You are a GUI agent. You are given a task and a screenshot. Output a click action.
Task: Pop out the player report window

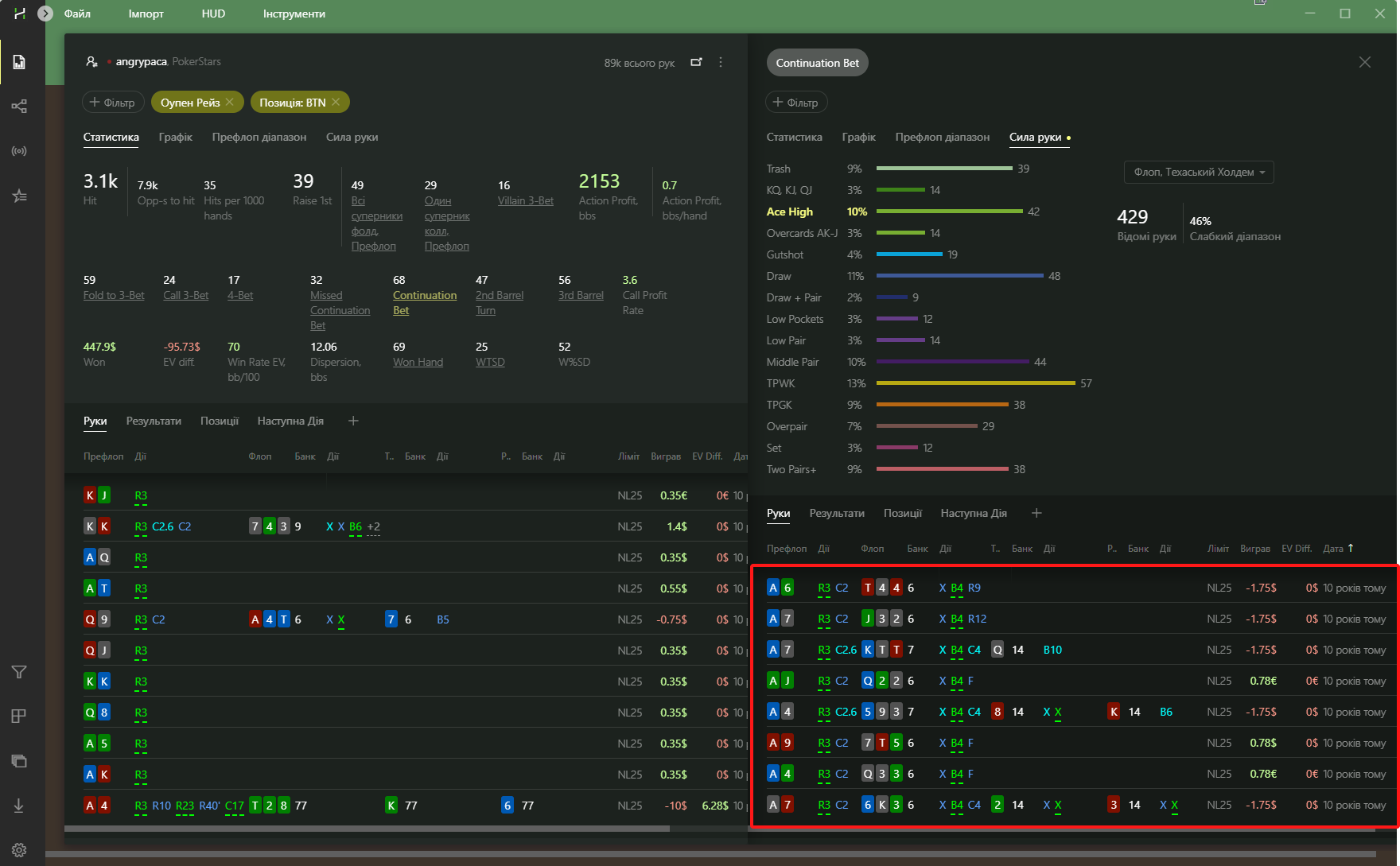pyautogui.click(x=696, y=62)
